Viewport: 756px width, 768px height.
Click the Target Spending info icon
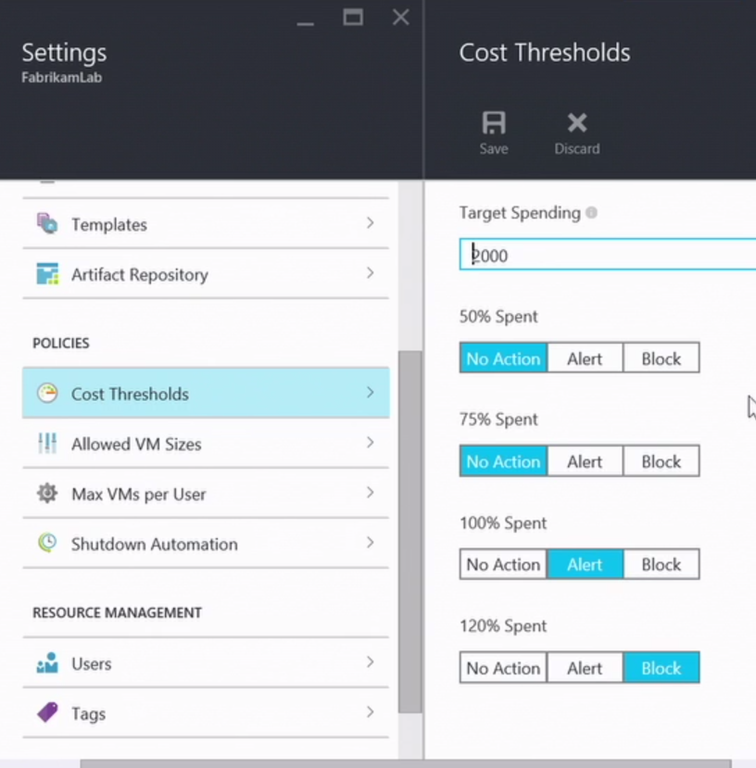coord(591,213)
